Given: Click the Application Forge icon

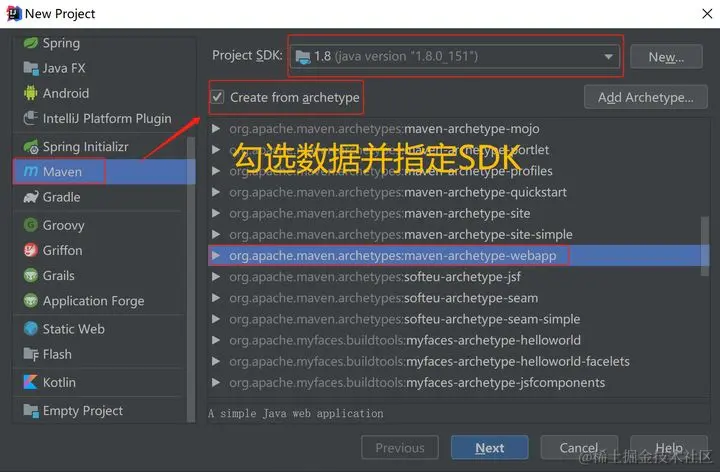Looking at the screenshot, I should [31, 301].
